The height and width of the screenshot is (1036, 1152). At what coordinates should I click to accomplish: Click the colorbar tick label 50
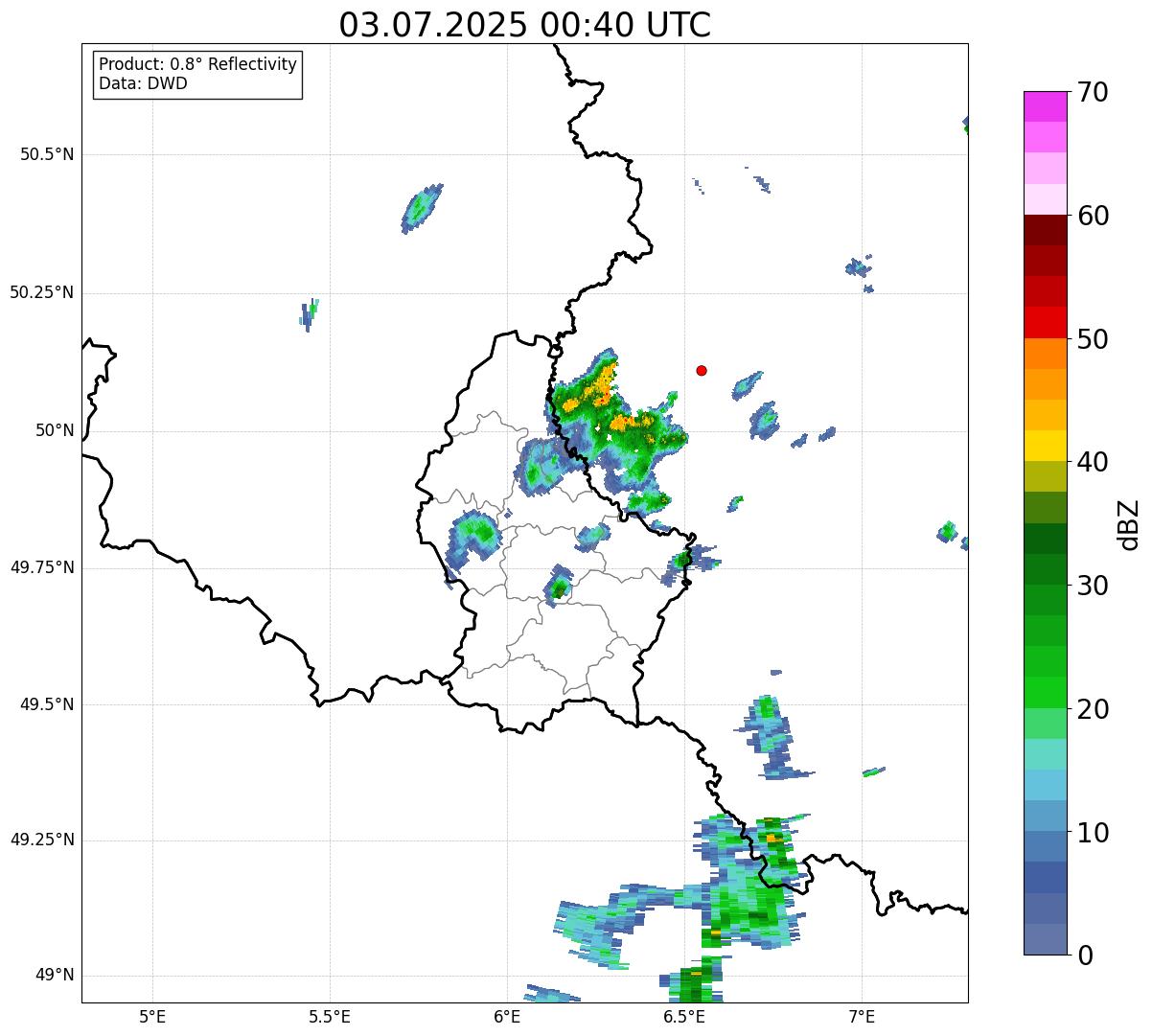pos(1093,339)
